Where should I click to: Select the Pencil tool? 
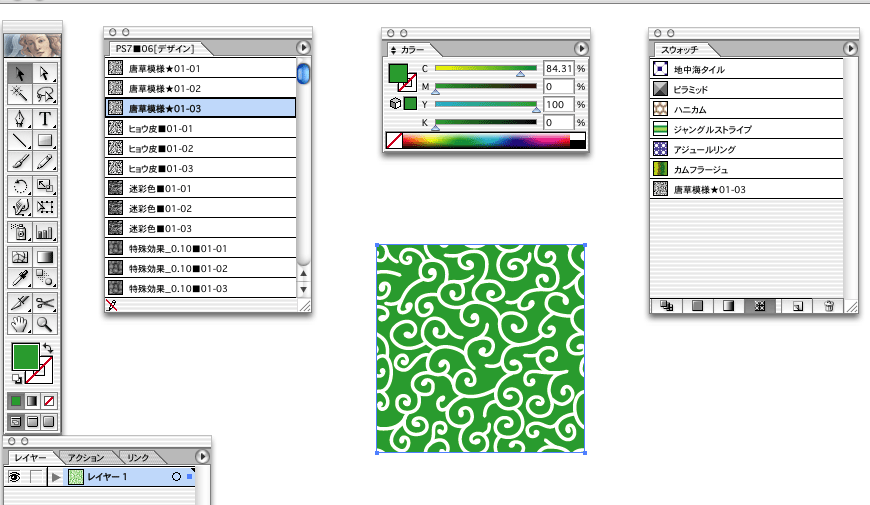coord(44,161)
